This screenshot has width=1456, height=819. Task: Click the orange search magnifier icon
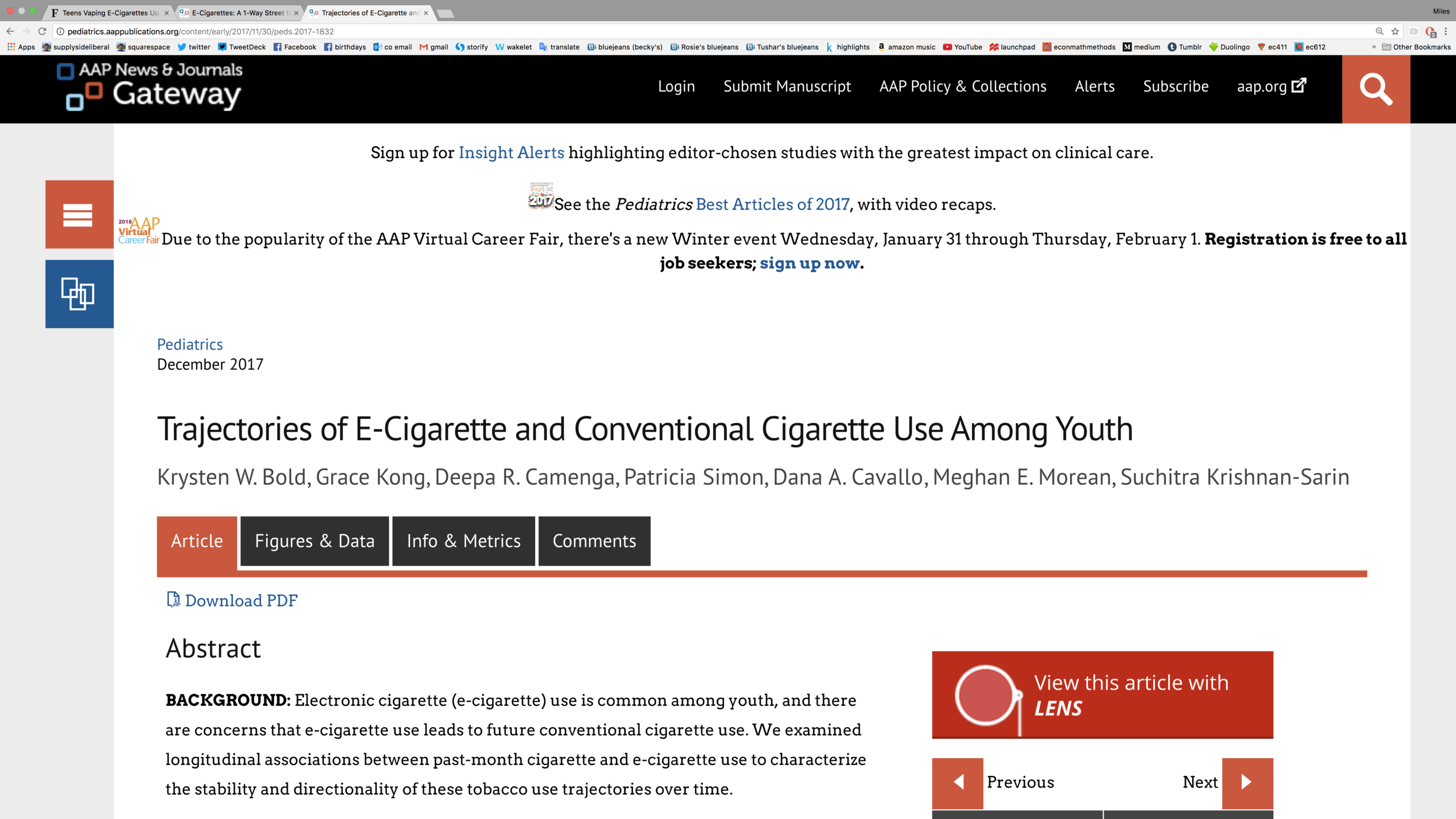(x=1376, y=89)
